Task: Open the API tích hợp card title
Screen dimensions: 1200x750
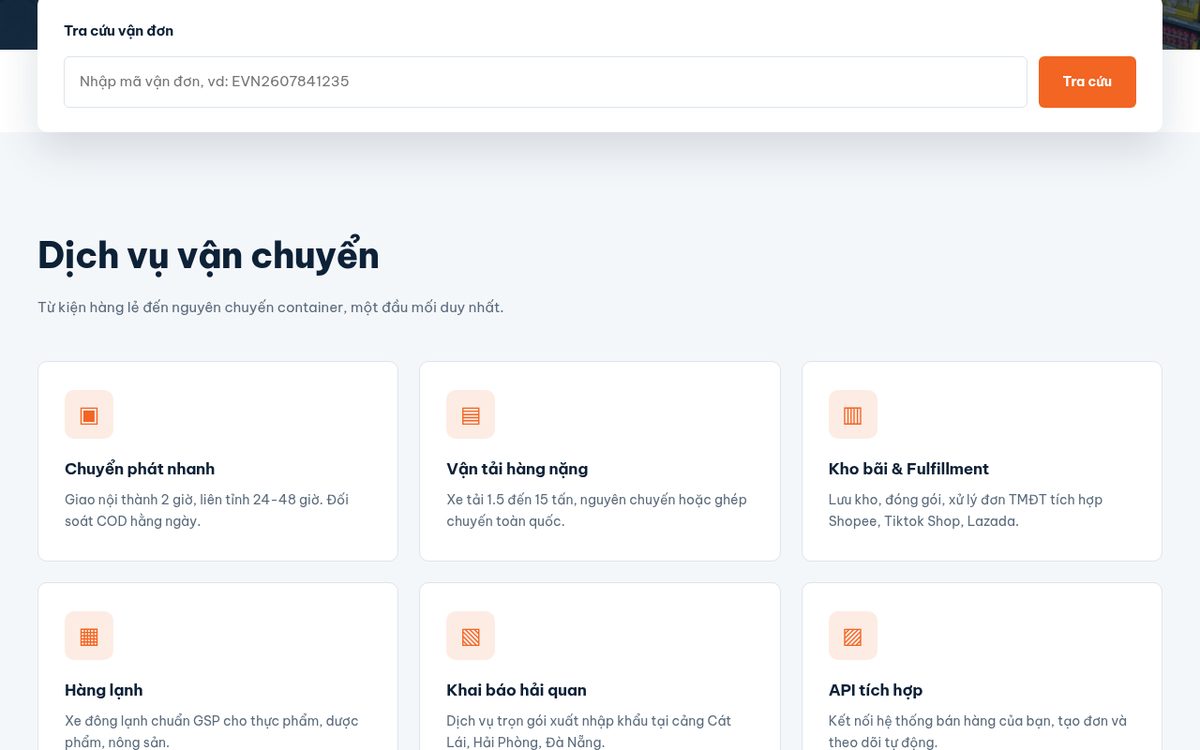Action: pos(876,690)
